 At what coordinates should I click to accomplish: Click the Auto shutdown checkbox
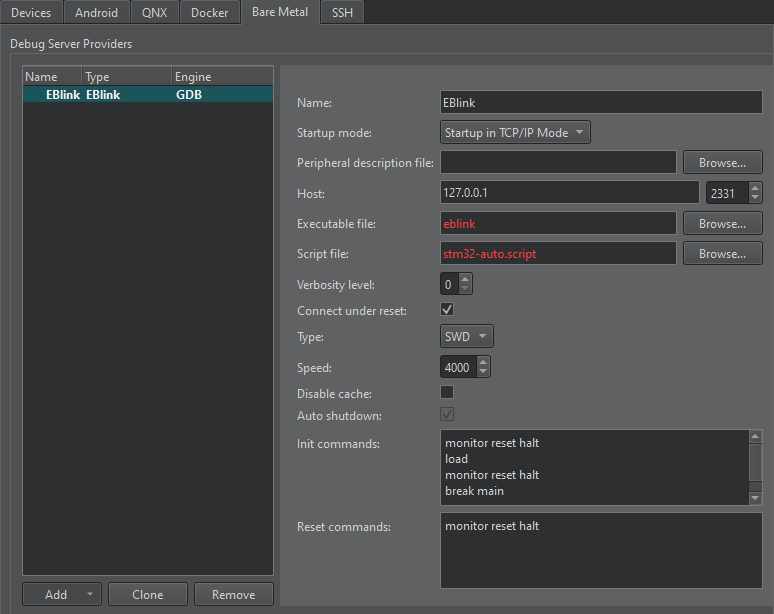(447, 415)
